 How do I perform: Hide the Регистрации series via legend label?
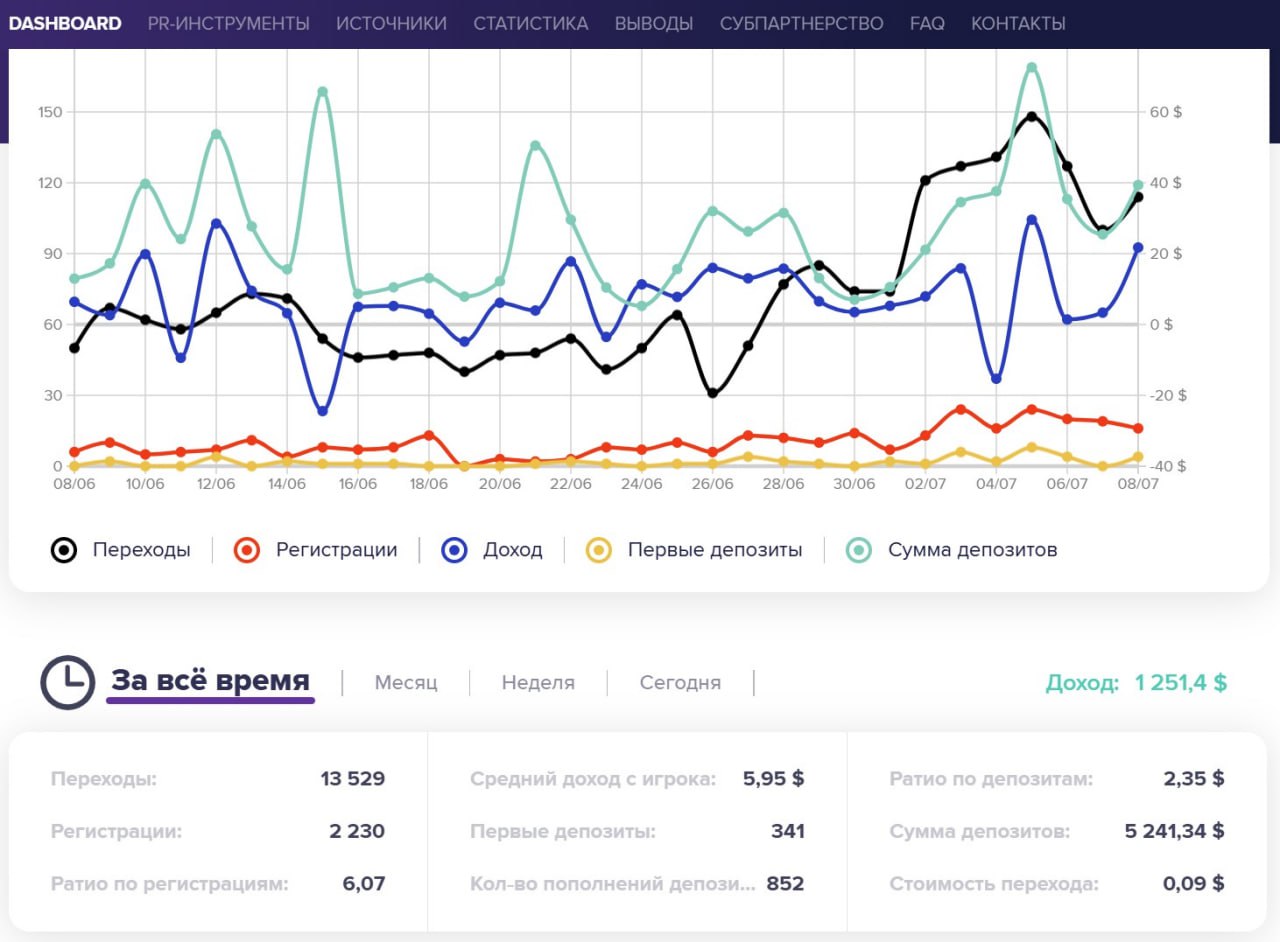[x=336, y=550]
